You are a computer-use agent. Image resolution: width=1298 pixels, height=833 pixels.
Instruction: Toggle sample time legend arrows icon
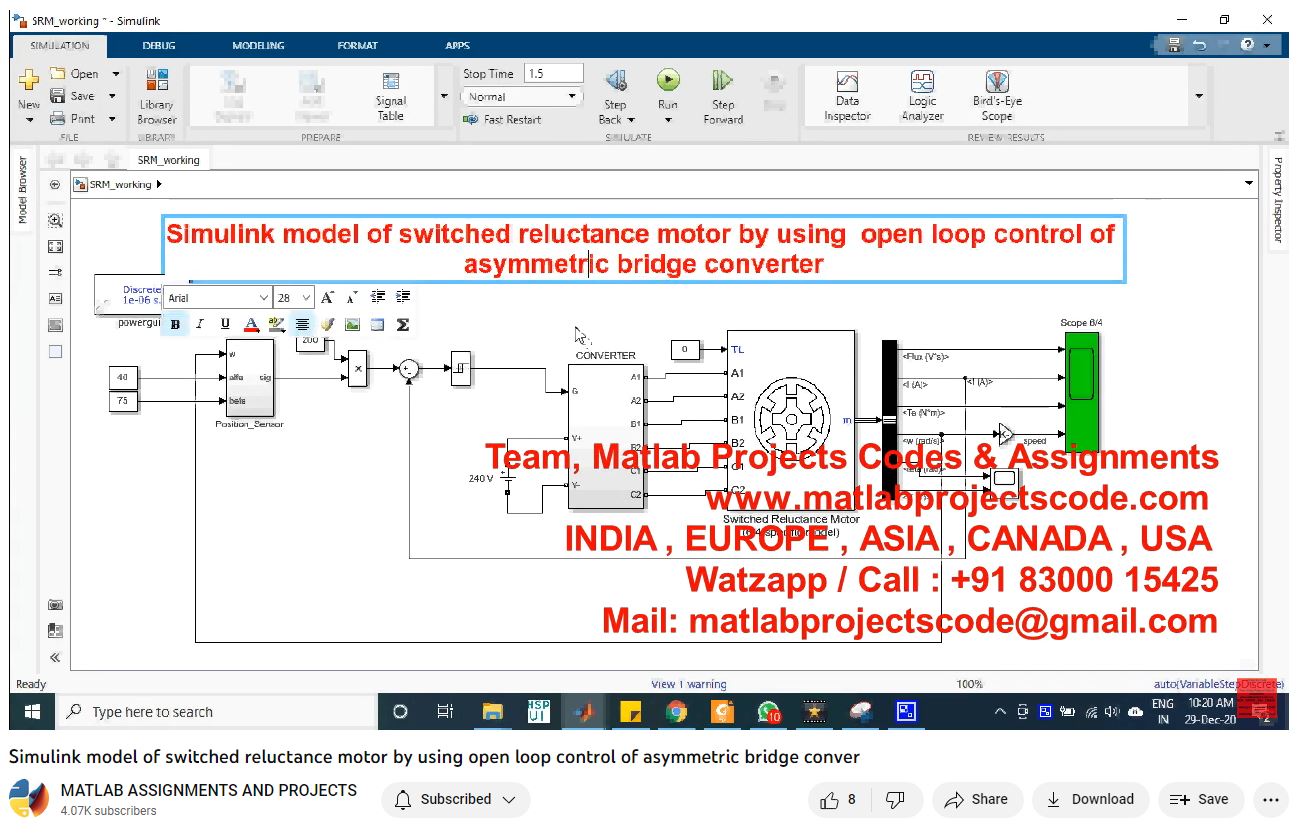click(x=55, y=272)
